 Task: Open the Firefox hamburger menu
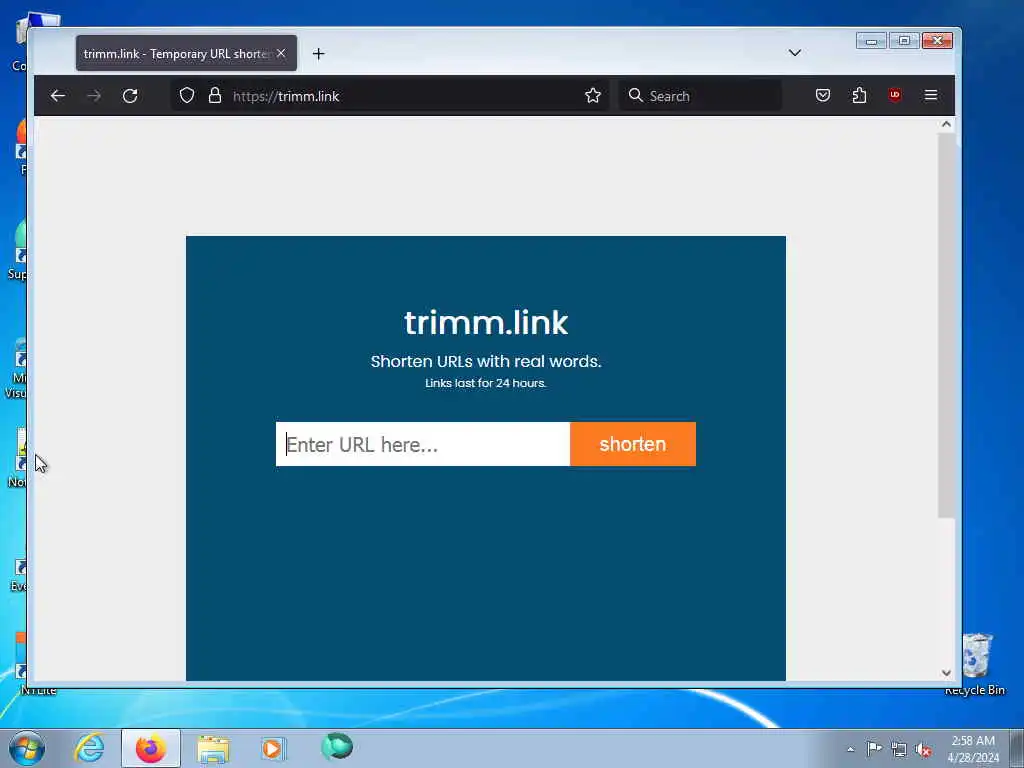coord(931,95)
